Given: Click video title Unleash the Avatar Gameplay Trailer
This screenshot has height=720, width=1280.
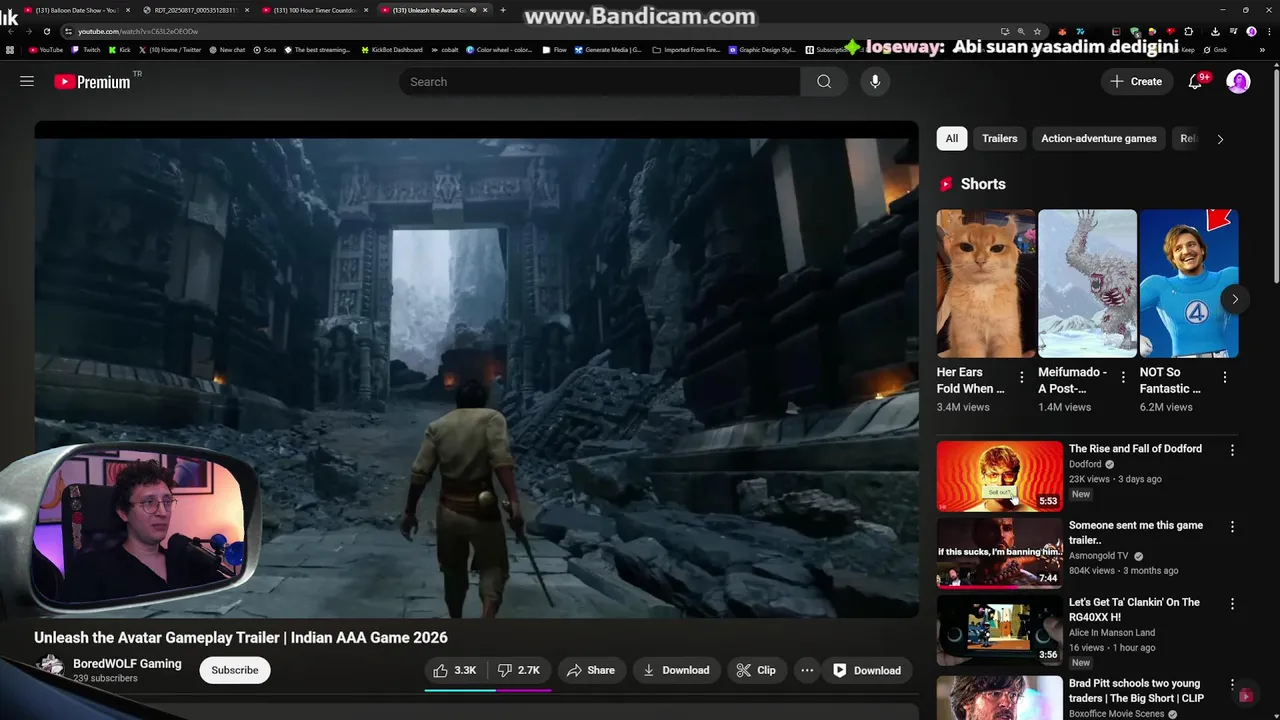Looking at the screenshot, I should pos(241,637).
